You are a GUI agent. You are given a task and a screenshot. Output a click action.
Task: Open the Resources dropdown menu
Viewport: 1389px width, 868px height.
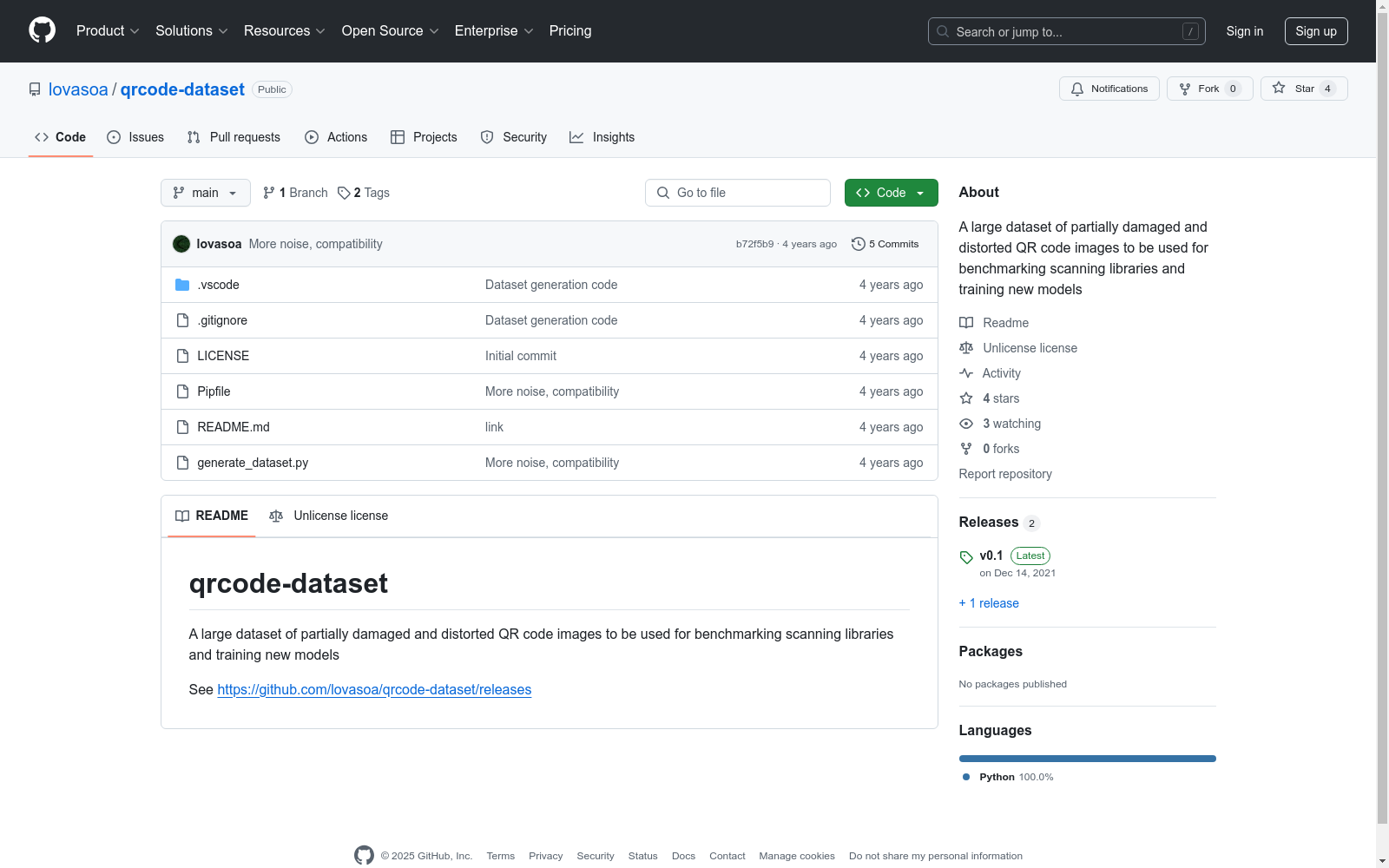(x=285, y=31)
